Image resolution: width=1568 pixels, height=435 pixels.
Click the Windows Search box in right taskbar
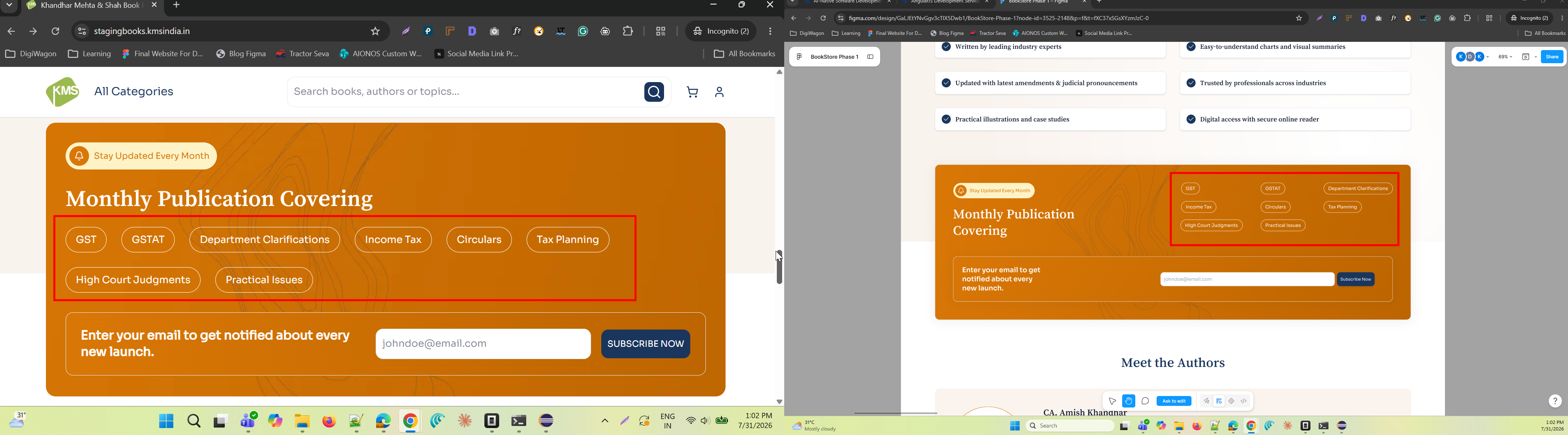click(x=1070, y=426)
